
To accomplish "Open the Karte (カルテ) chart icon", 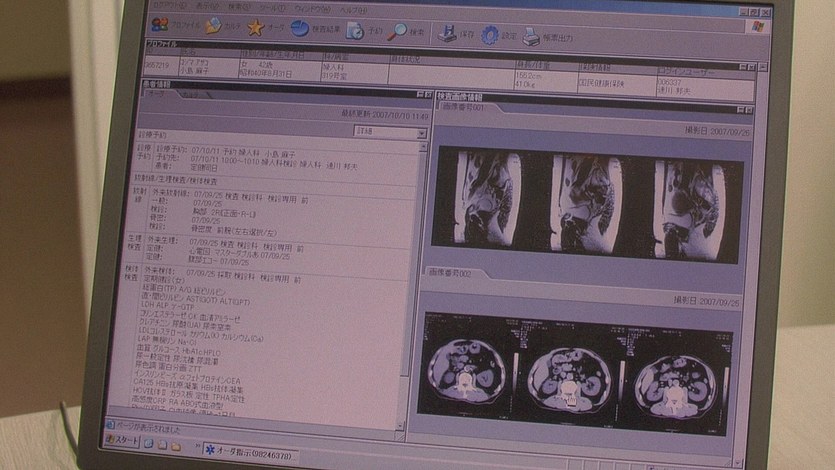I will pos(214,26).
